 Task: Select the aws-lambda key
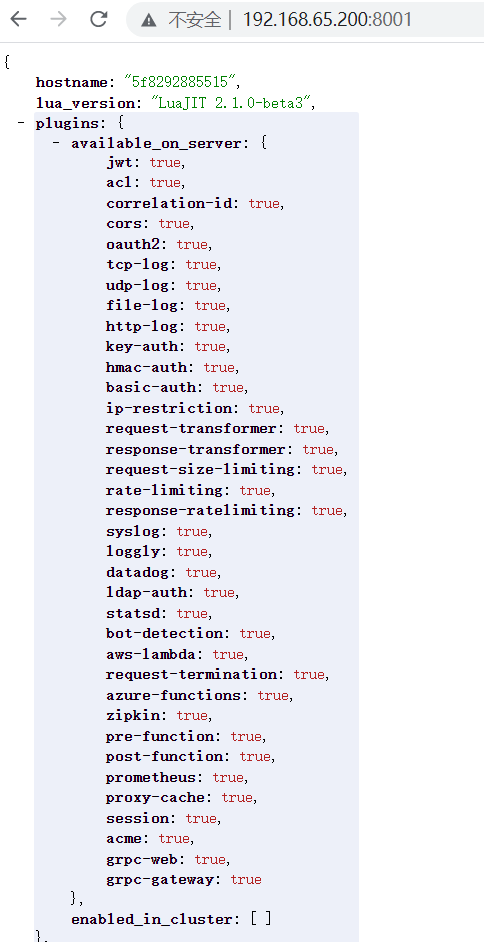154,654
